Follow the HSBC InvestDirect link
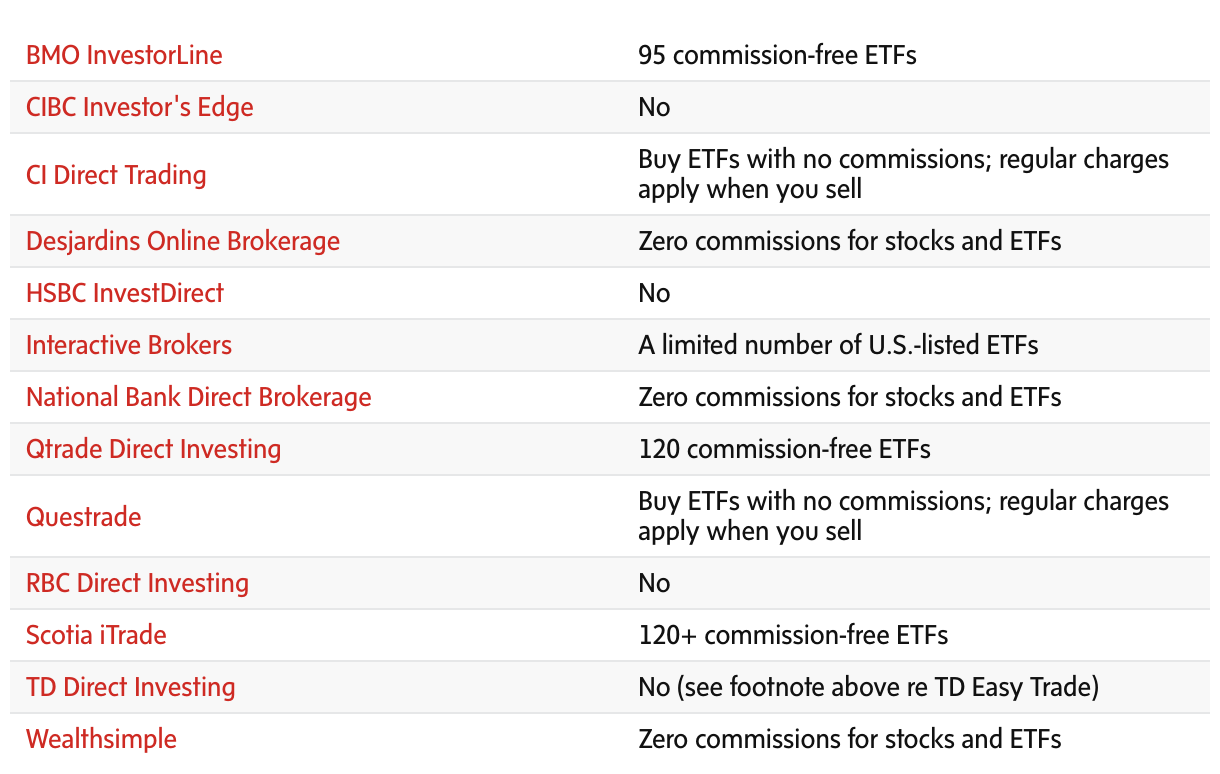Image resolution: width=1220 pixels, height=774 pixels. pos(125,293)
